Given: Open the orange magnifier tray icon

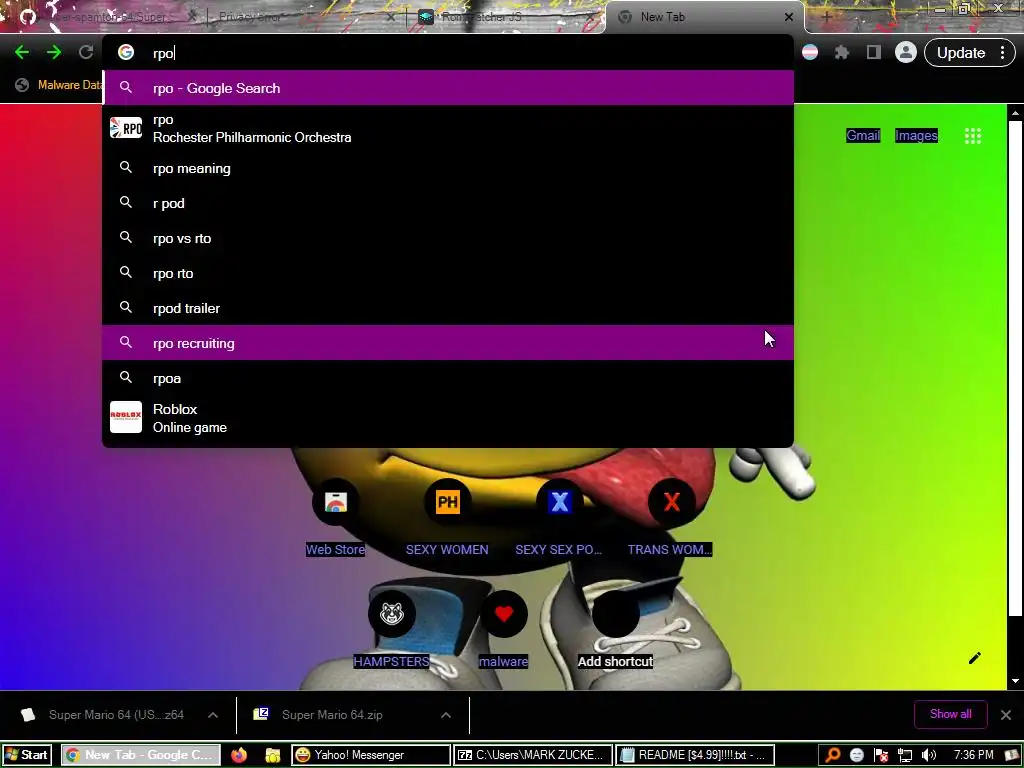Looking at the screenshot, I should [833, 755].
